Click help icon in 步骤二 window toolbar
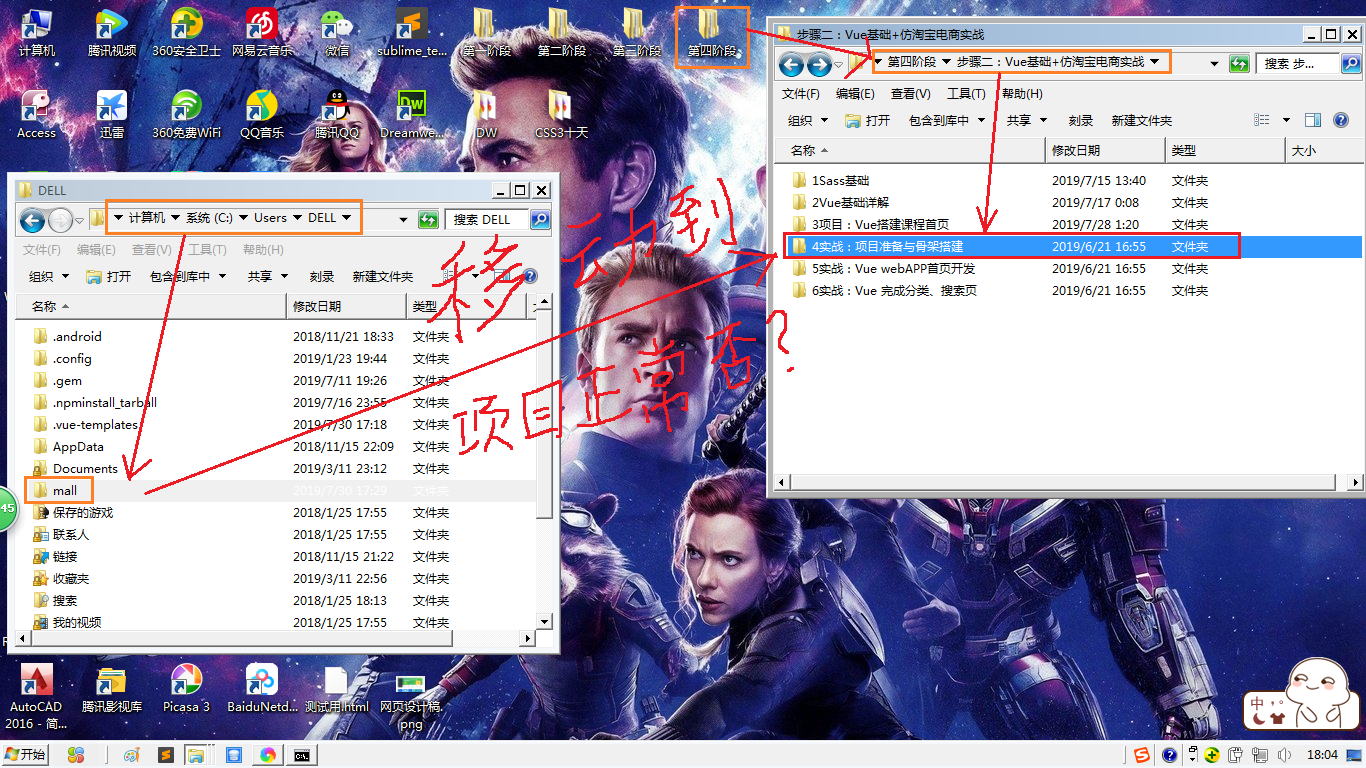This screenshot has height=768, width=1366. tap(1341, 120)
